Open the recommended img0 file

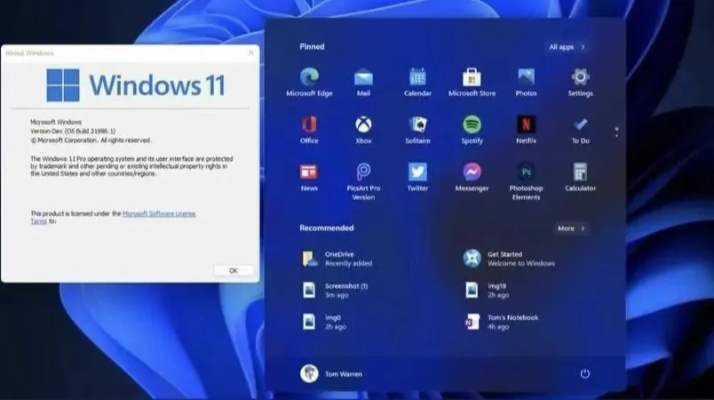tap(324, 322)
